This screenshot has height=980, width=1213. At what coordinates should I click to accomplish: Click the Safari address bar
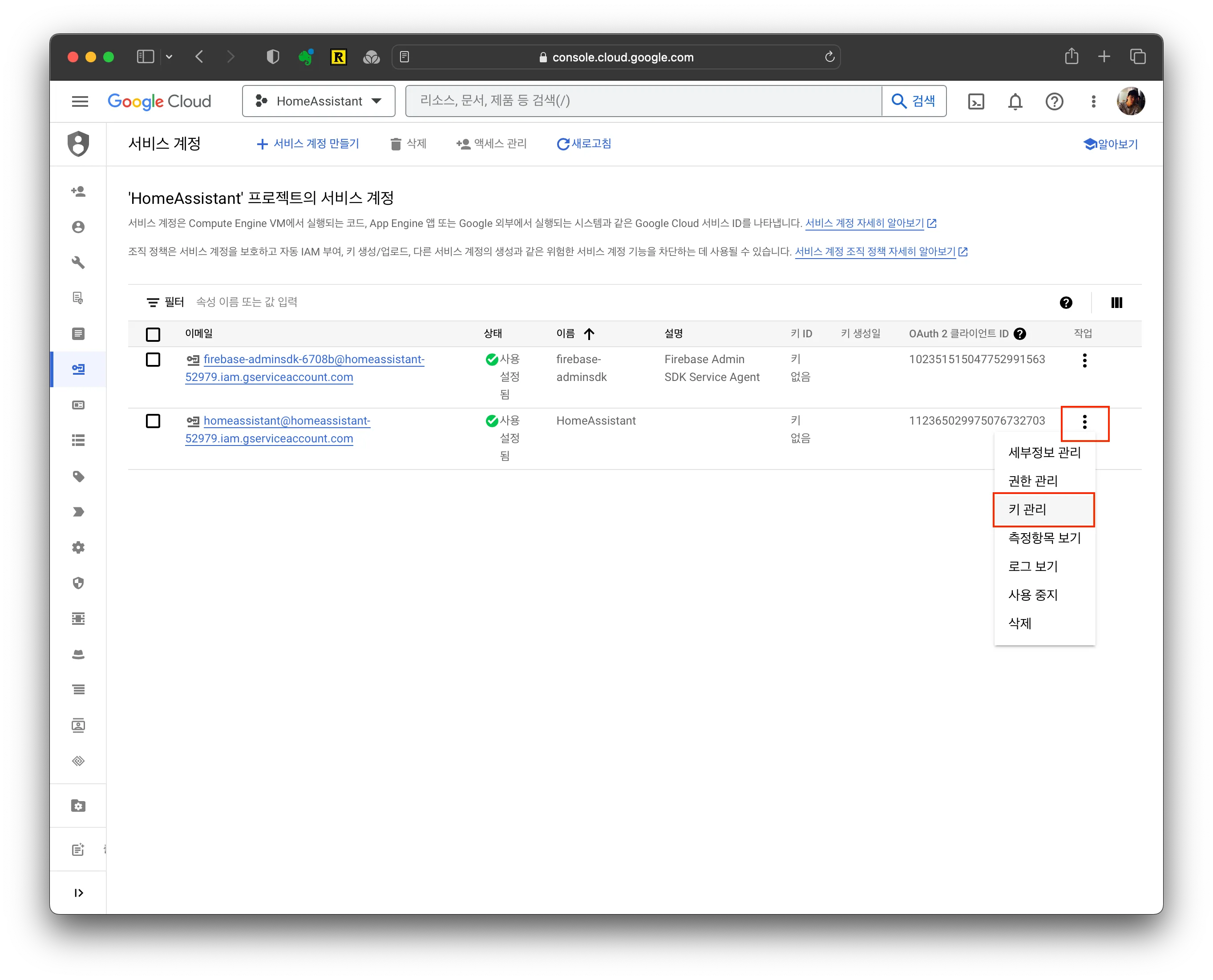click(x=616, y=57)
